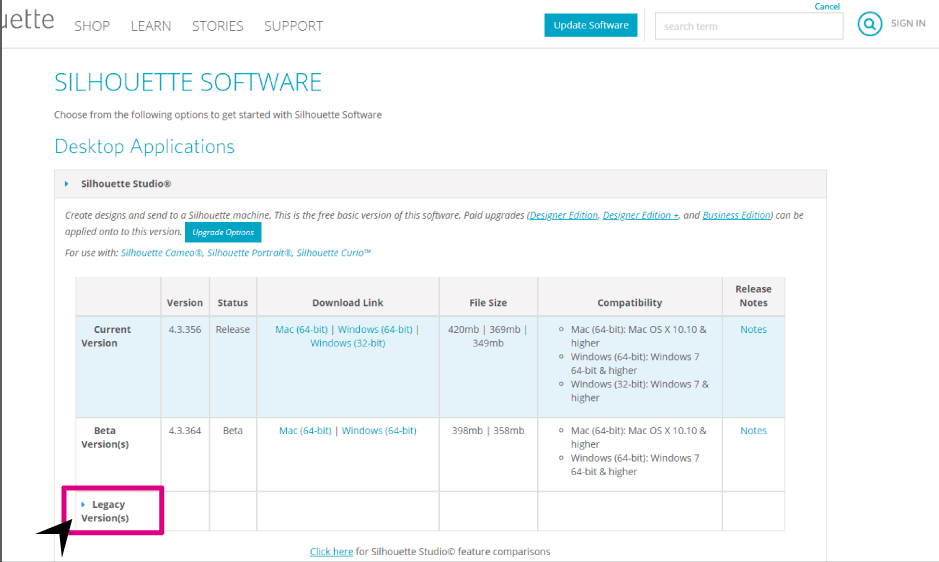Open Notes for the current version

coord(753,330)
